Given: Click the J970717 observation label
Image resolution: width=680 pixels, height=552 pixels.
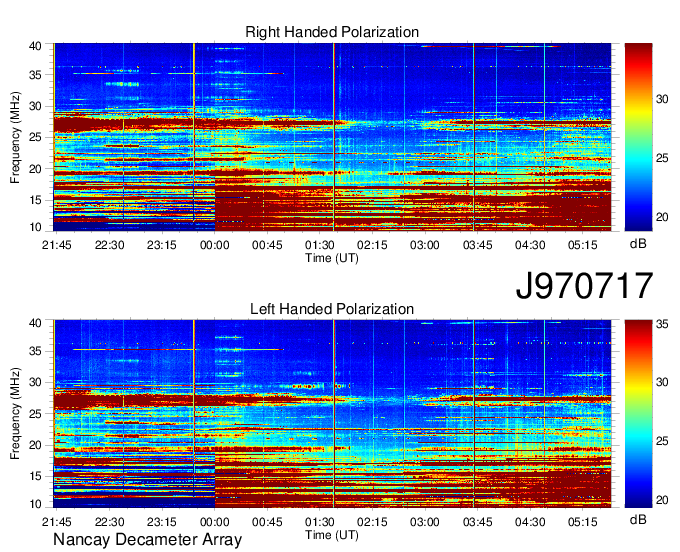Looking at the screenshot, I should 584,285.
